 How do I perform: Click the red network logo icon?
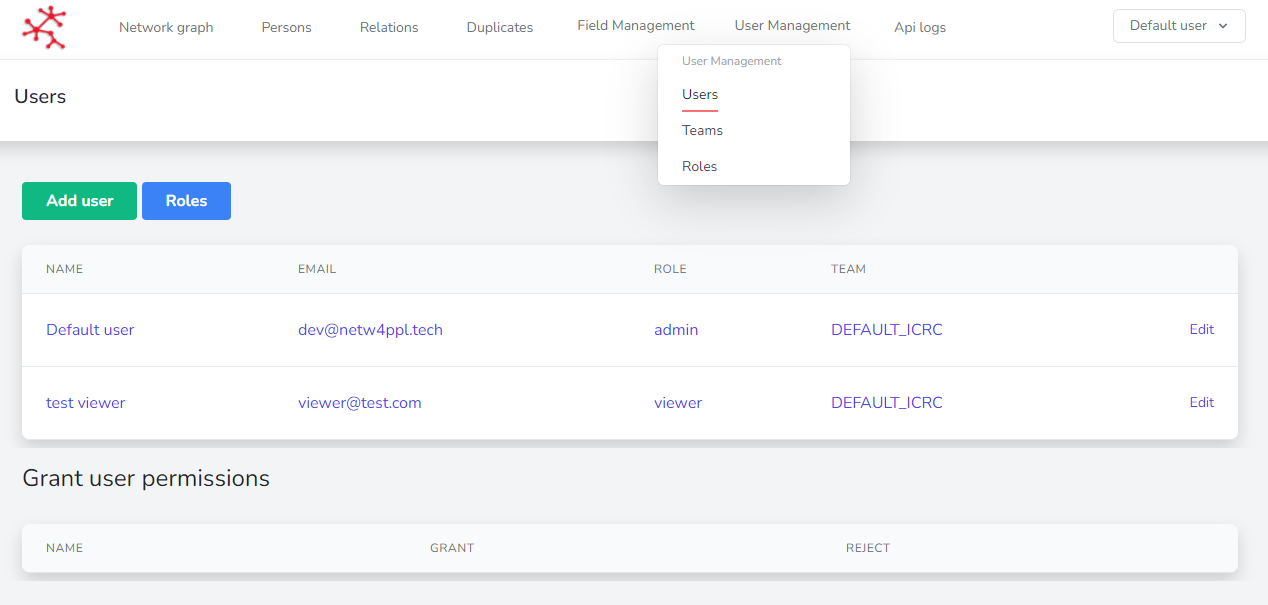(44, 27)
